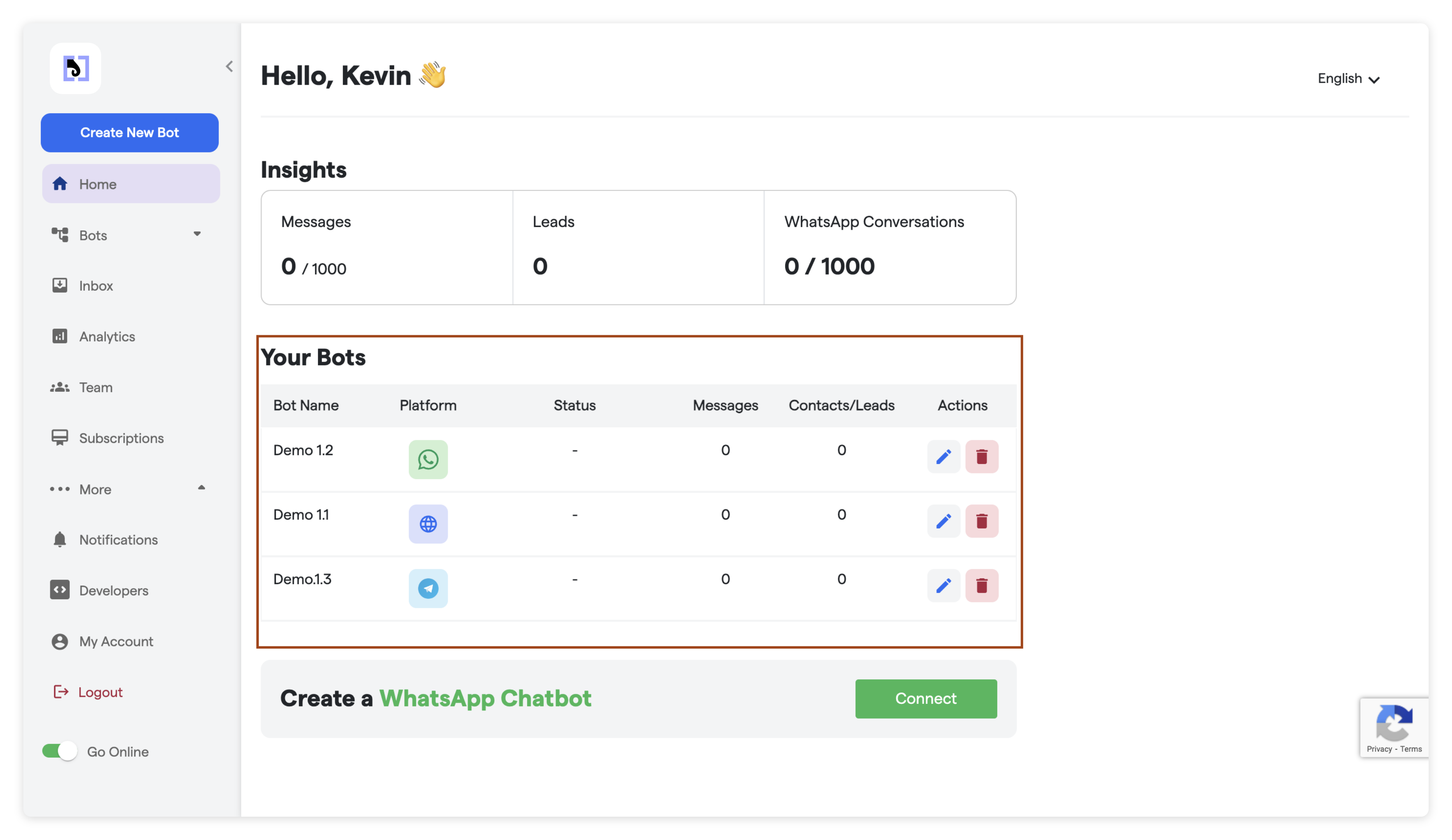Click the web globe icon for Demo 1.1
The image size is (1452, 840).
point(428,524)
